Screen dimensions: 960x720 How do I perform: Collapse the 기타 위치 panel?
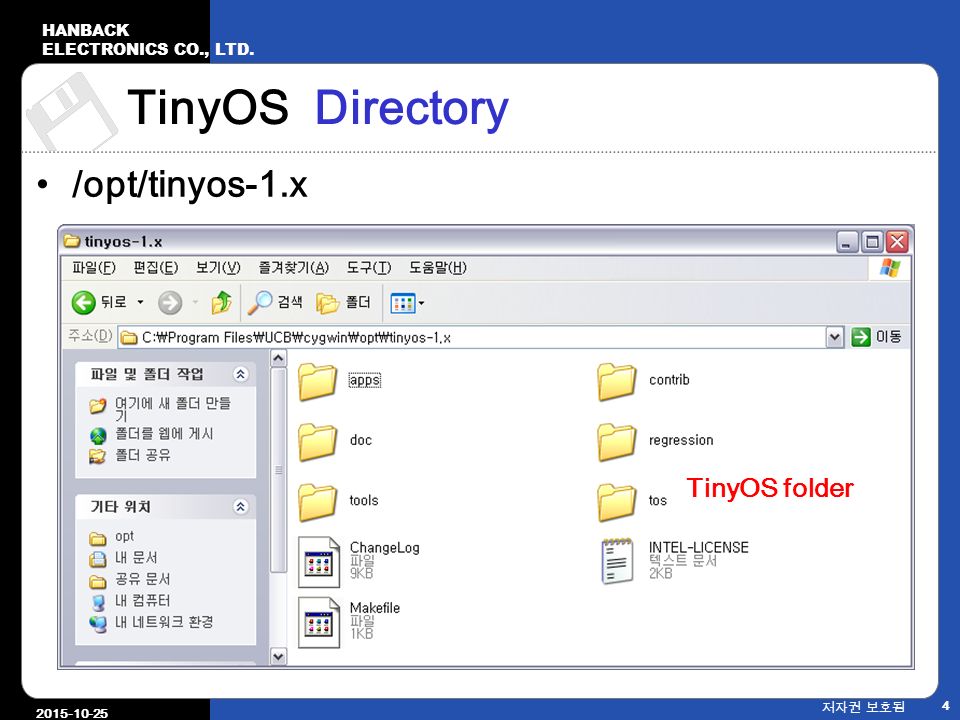[x=241, y=506]
